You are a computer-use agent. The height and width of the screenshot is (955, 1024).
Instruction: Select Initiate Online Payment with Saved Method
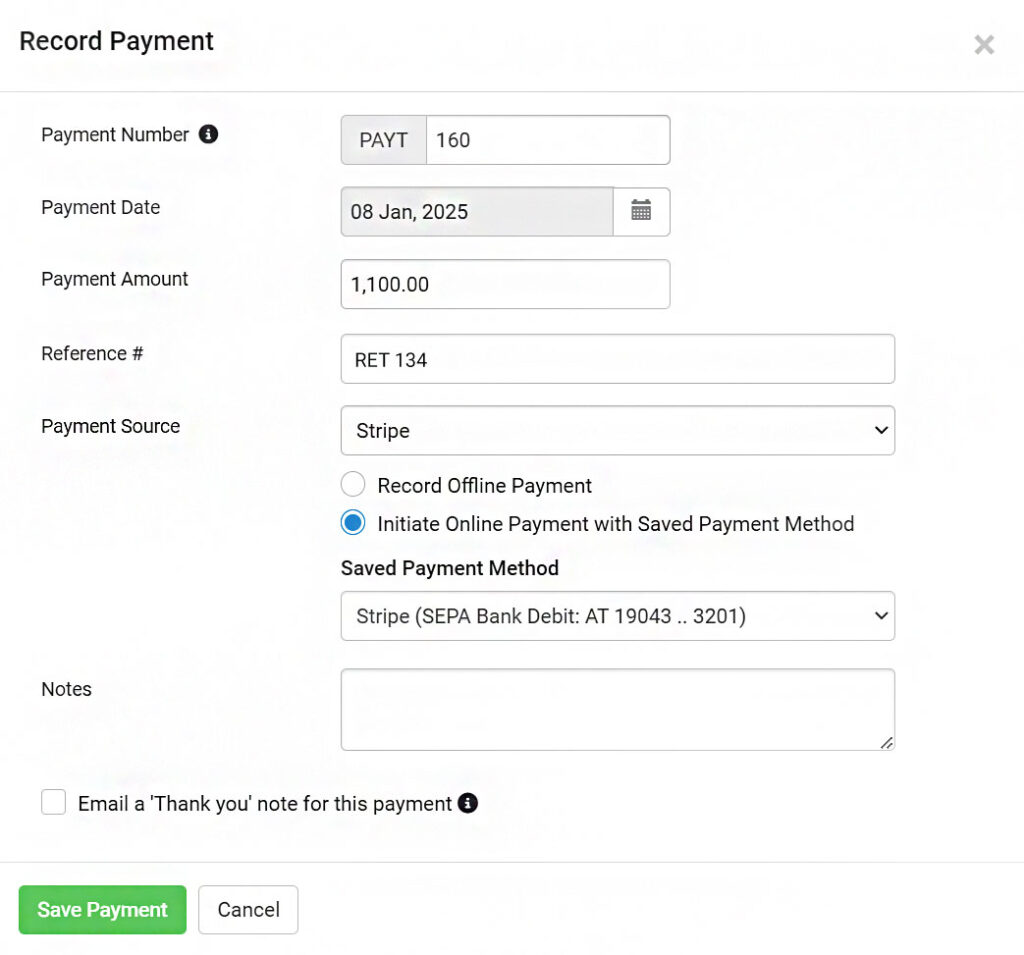pos(353,523)
